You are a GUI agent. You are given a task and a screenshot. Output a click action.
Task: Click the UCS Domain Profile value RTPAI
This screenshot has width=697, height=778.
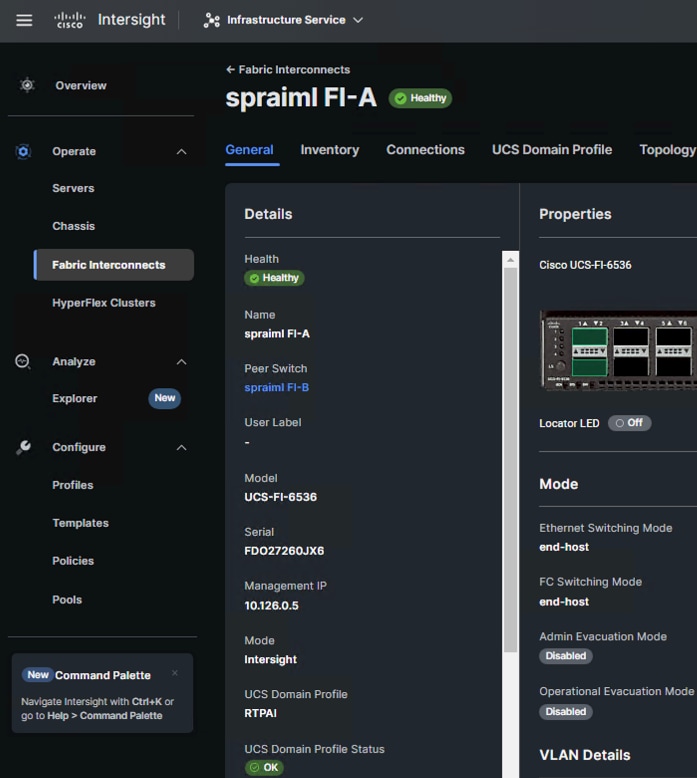coord(260,713)
